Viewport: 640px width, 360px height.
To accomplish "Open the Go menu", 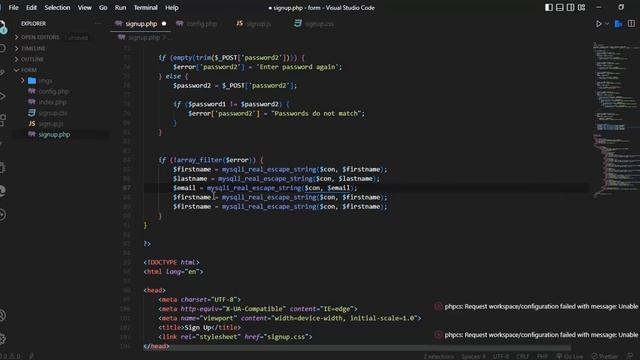I will [103, 7].
